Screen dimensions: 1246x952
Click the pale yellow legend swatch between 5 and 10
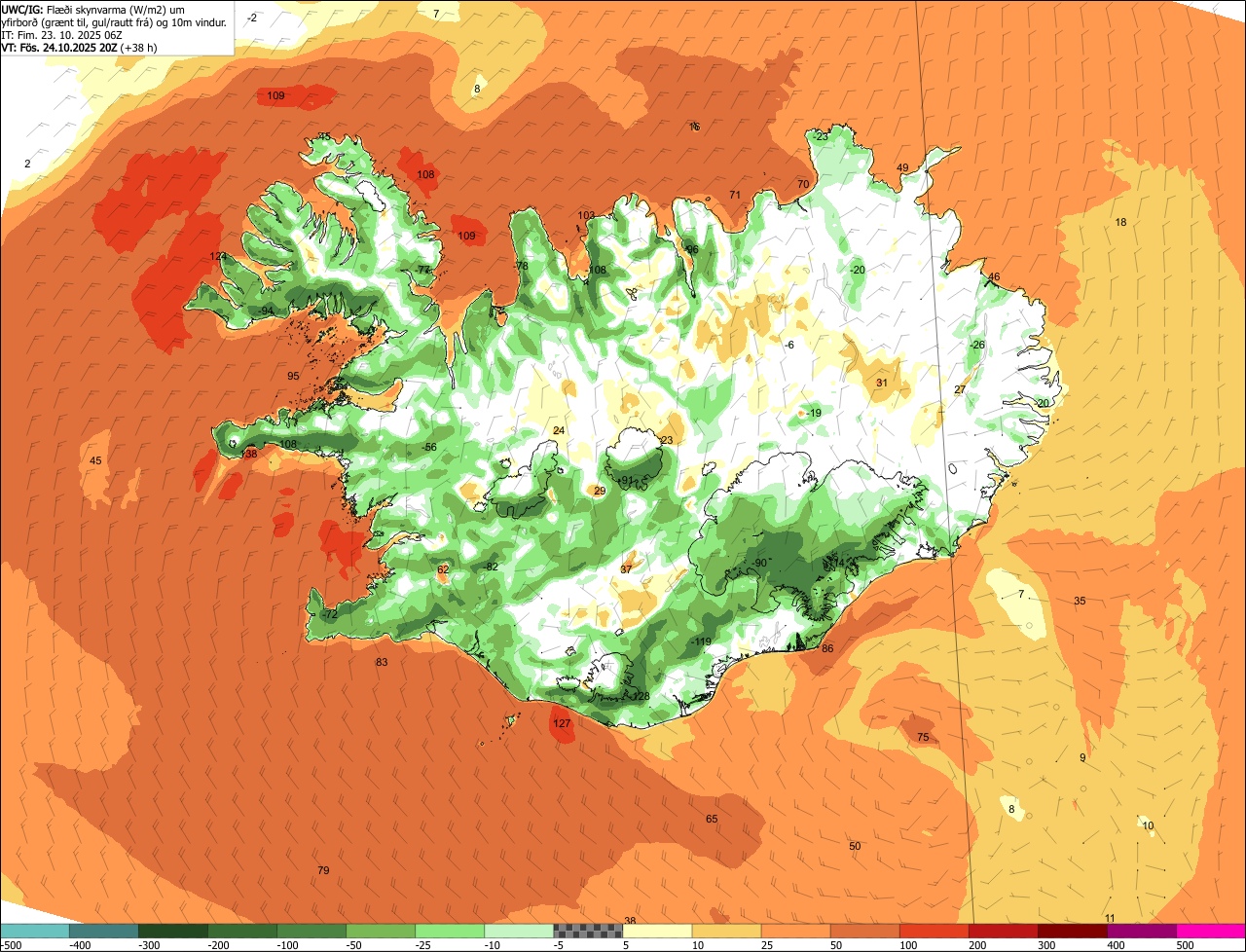tap(657, 931)
